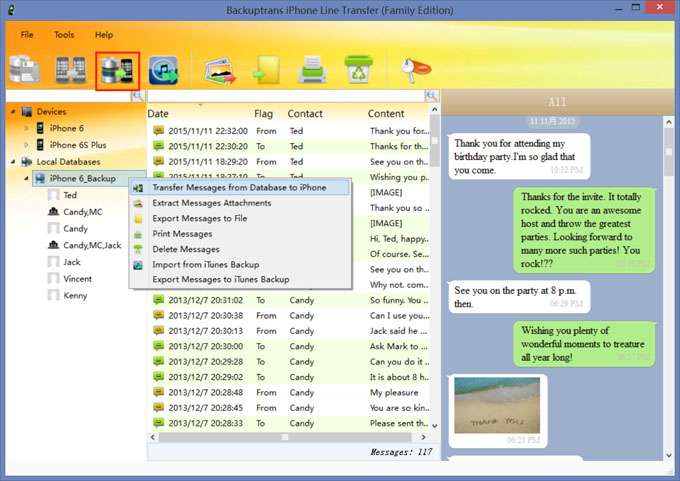Viewport: 680px width, 481px height.
Task: Click the iPhone to iPhone transfer icon
Action: (71, 69)
